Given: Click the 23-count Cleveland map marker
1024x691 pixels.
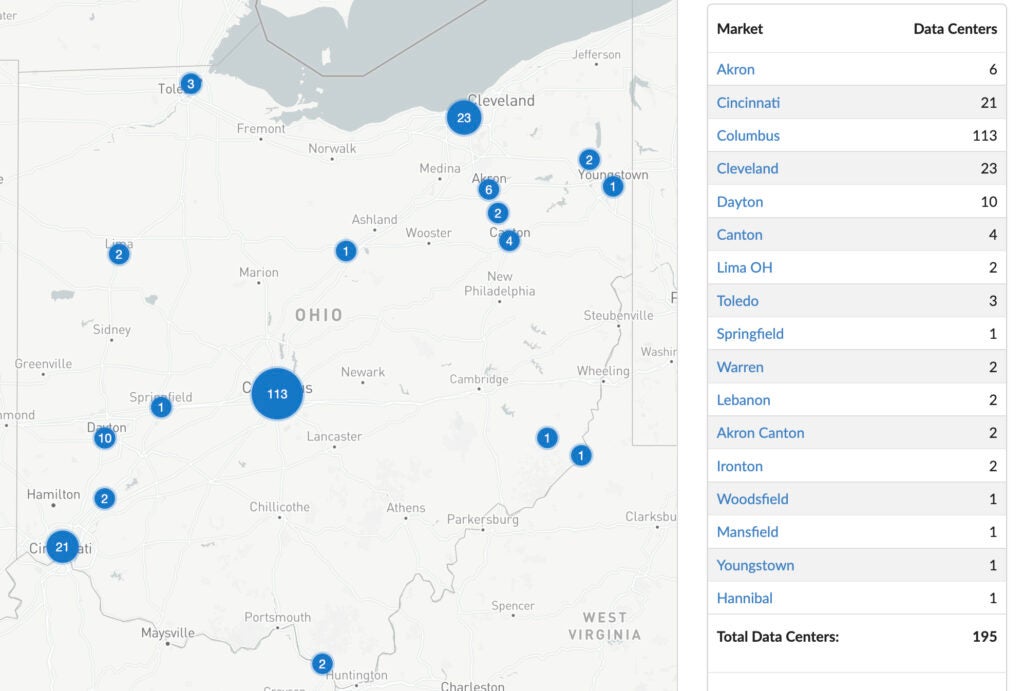Looking at the screenshot, I should (x=463, y=117).
